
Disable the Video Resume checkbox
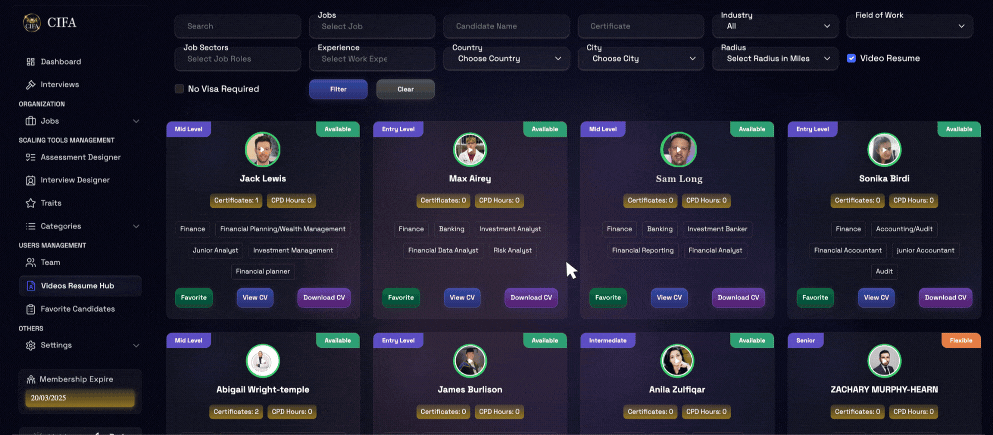tap(852, 58)
